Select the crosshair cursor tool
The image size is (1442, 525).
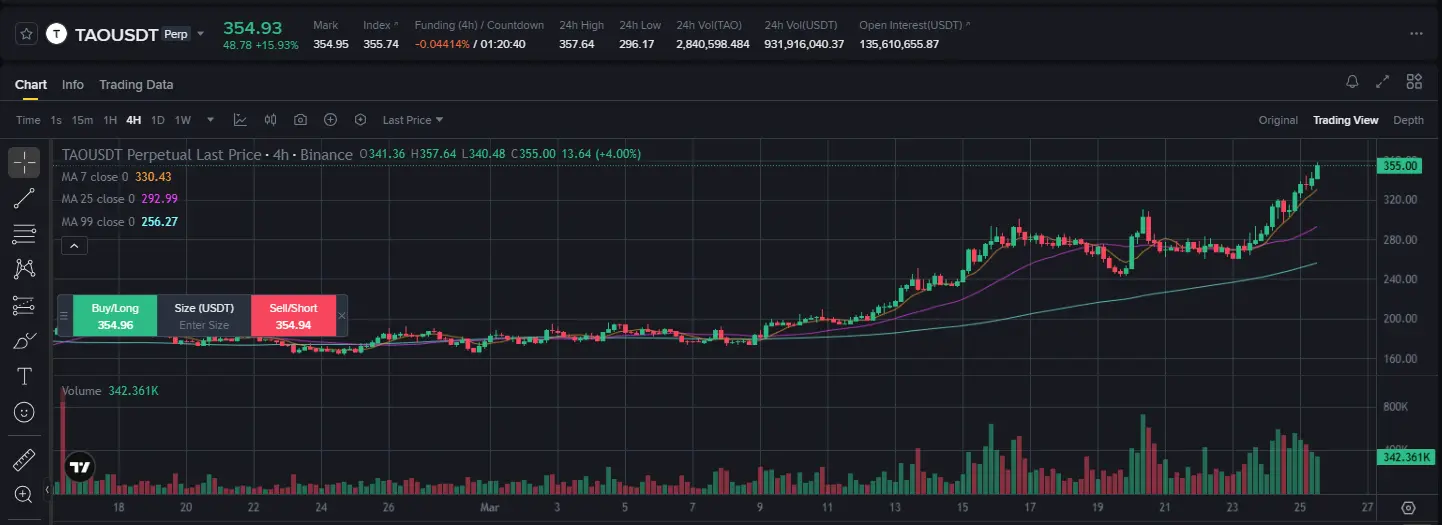(25, 162)
